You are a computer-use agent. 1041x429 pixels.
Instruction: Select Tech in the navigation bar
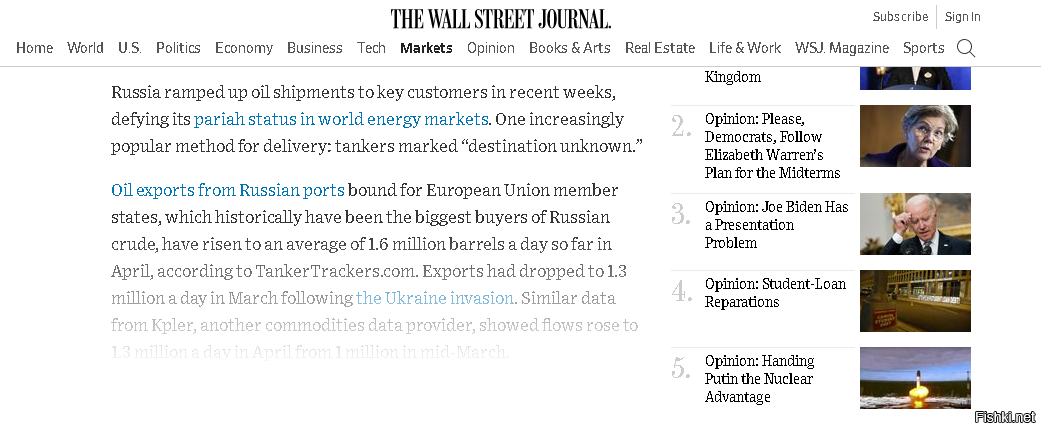[x=371, y=48]
